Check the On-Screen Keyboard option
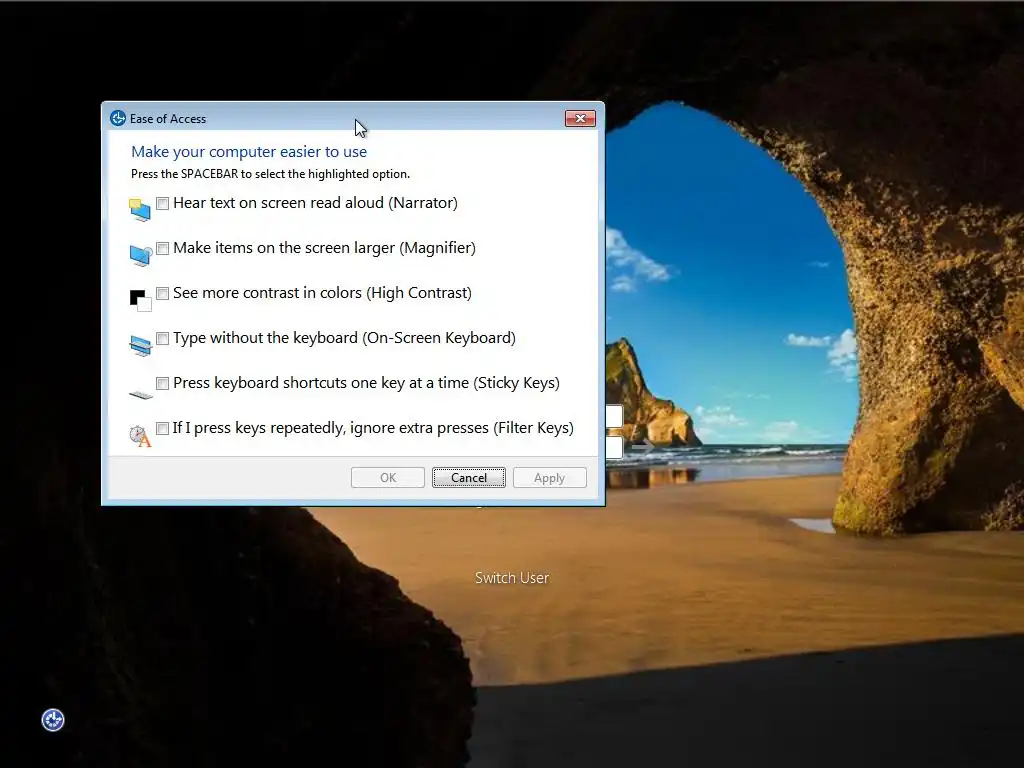The image size is (1024, 768). pyautogui.click(x=163, y=338)
